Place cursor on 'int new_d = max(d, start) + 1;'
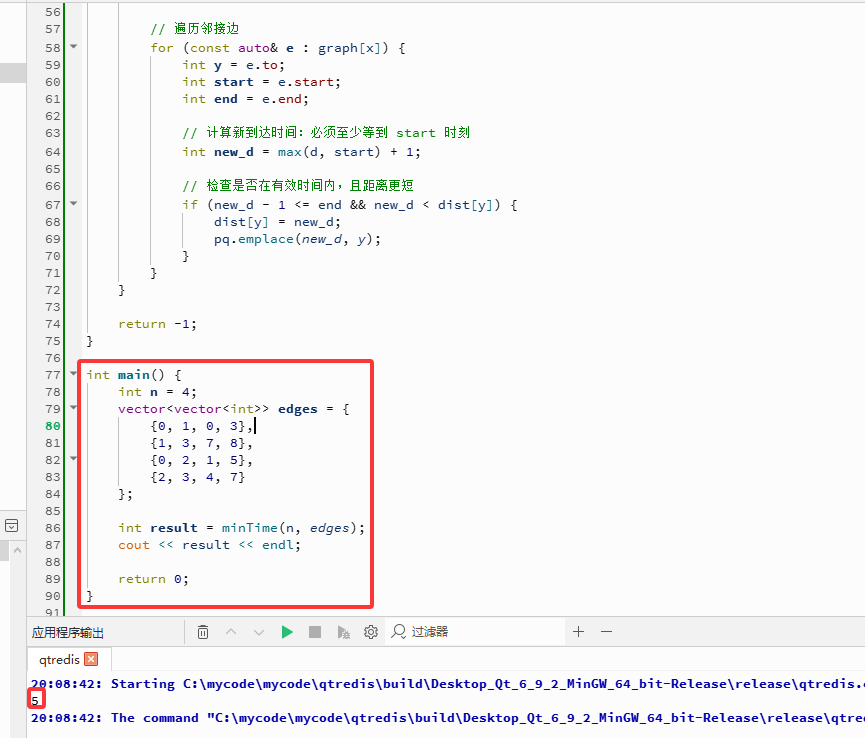The image size is (865, 738). pyautogui.click(x=301, y=152)
